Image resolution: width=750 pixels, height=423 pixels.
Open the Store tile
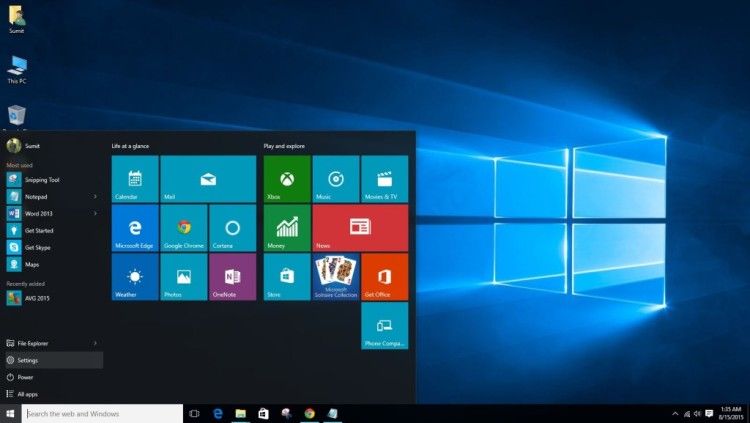[287, 277]
